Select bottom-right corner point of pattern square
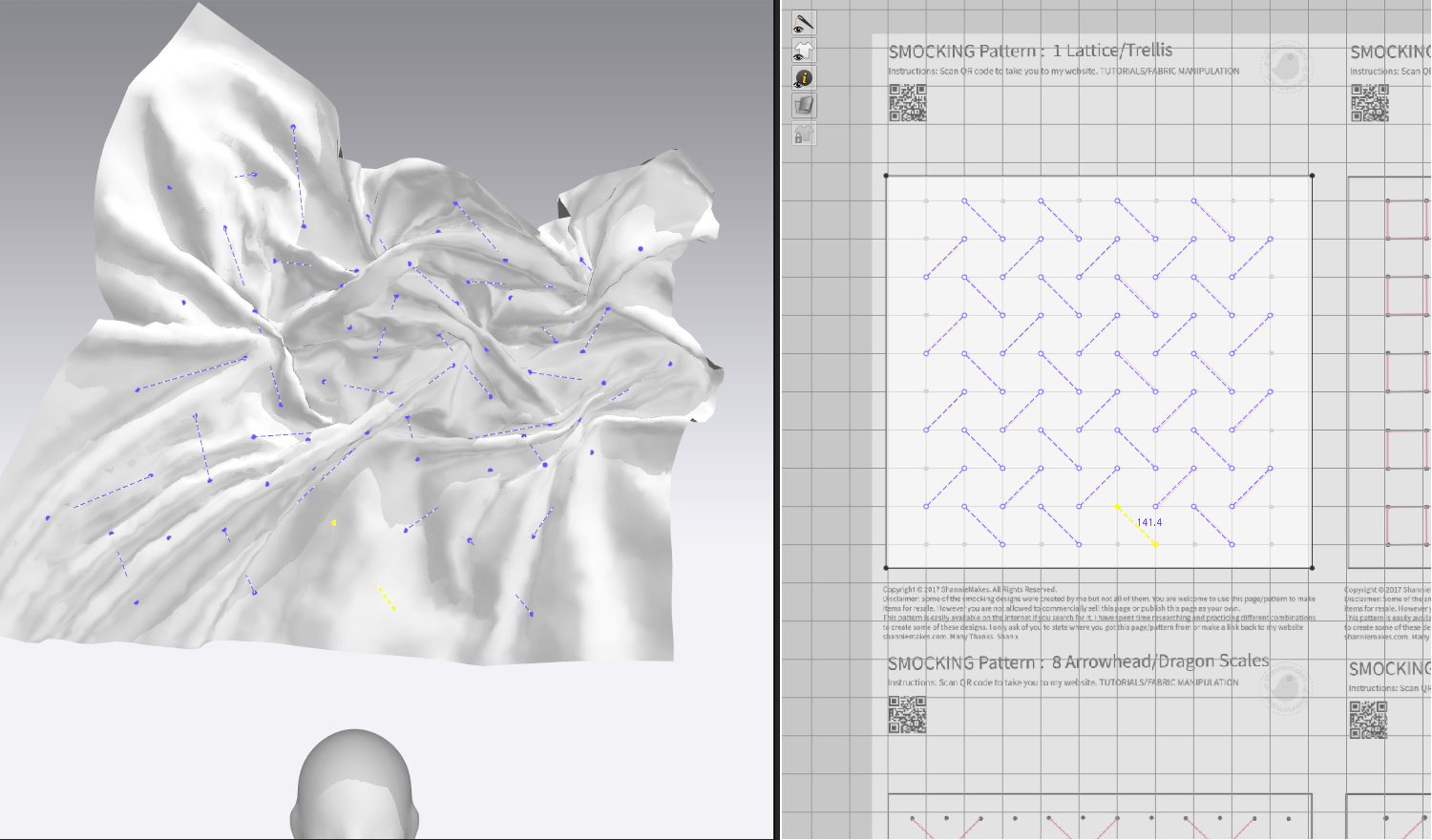 1312,568
